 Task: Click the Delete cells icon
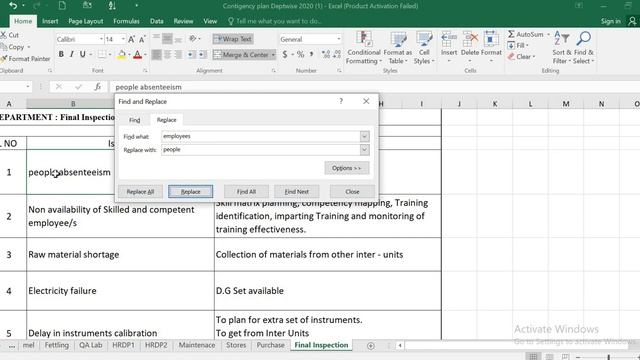tap(470, 40)
